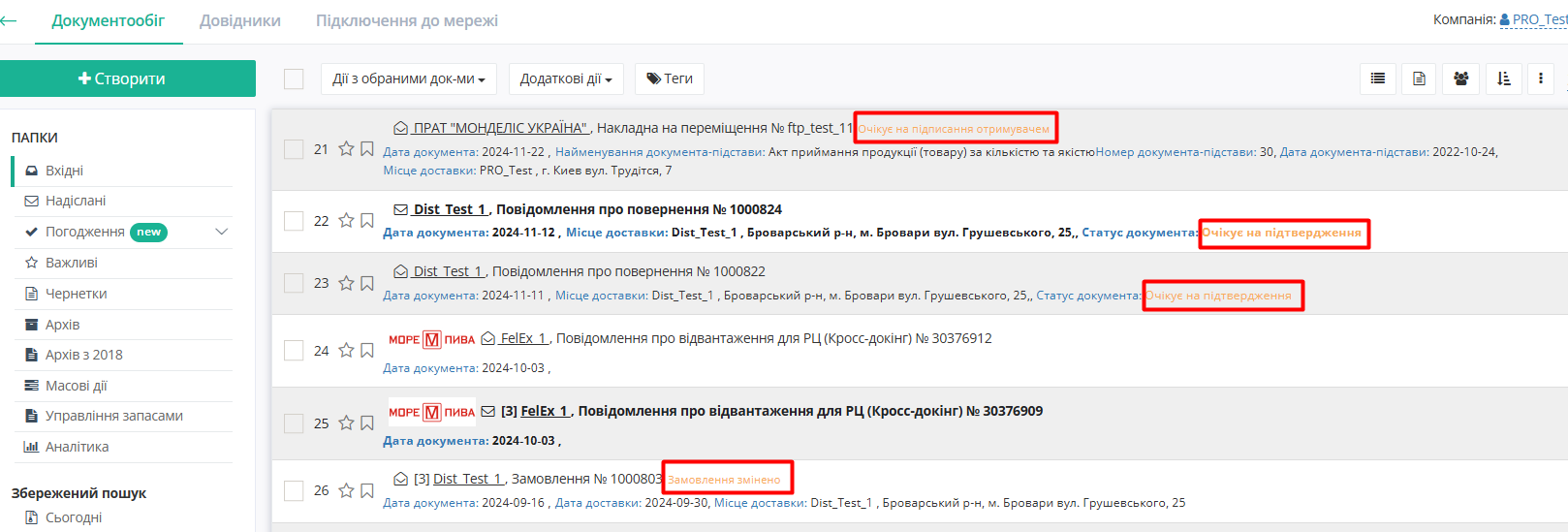Screen dimensions: 1568x532
Task: Open 'Дії з обраними док-ми' dropdown
Action: [x=408, y=79]
